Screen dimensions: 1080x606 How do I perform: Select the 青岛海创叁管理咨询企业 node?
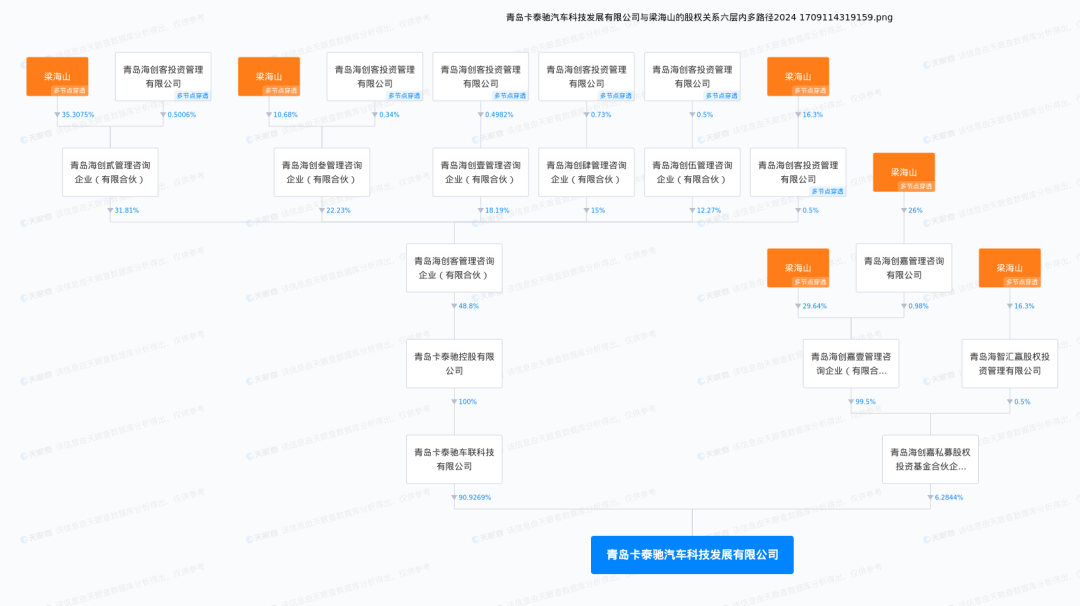[x=322, y=172]
